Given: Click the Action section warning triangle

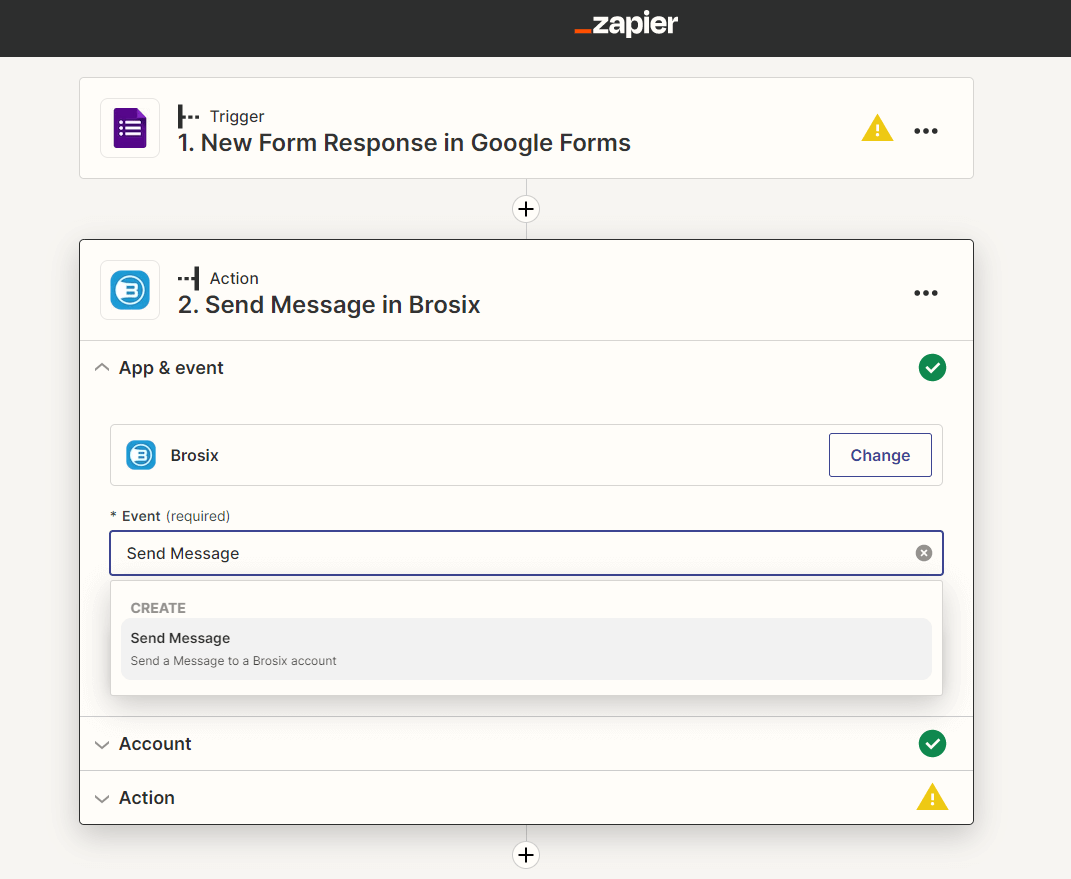Looking at the screenshot, I should [x=932, y=797].
